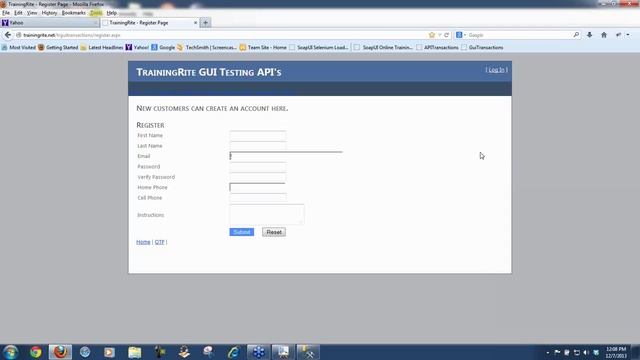Click the Cell Phone input field
The image size is (640, 360).
(x=258, y=198)
